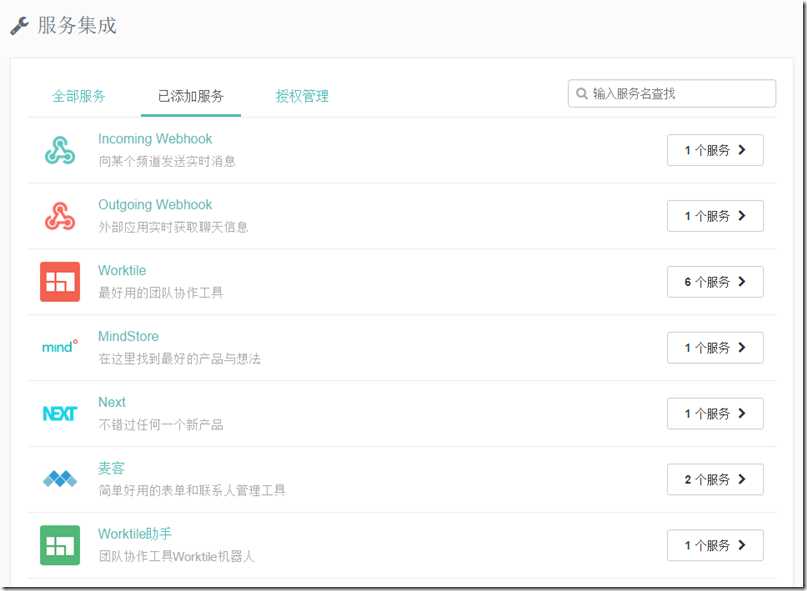The image size is (807, 591).
Task: Click the wrench icon beside 服务集成
Action: [x=20, y=26]
